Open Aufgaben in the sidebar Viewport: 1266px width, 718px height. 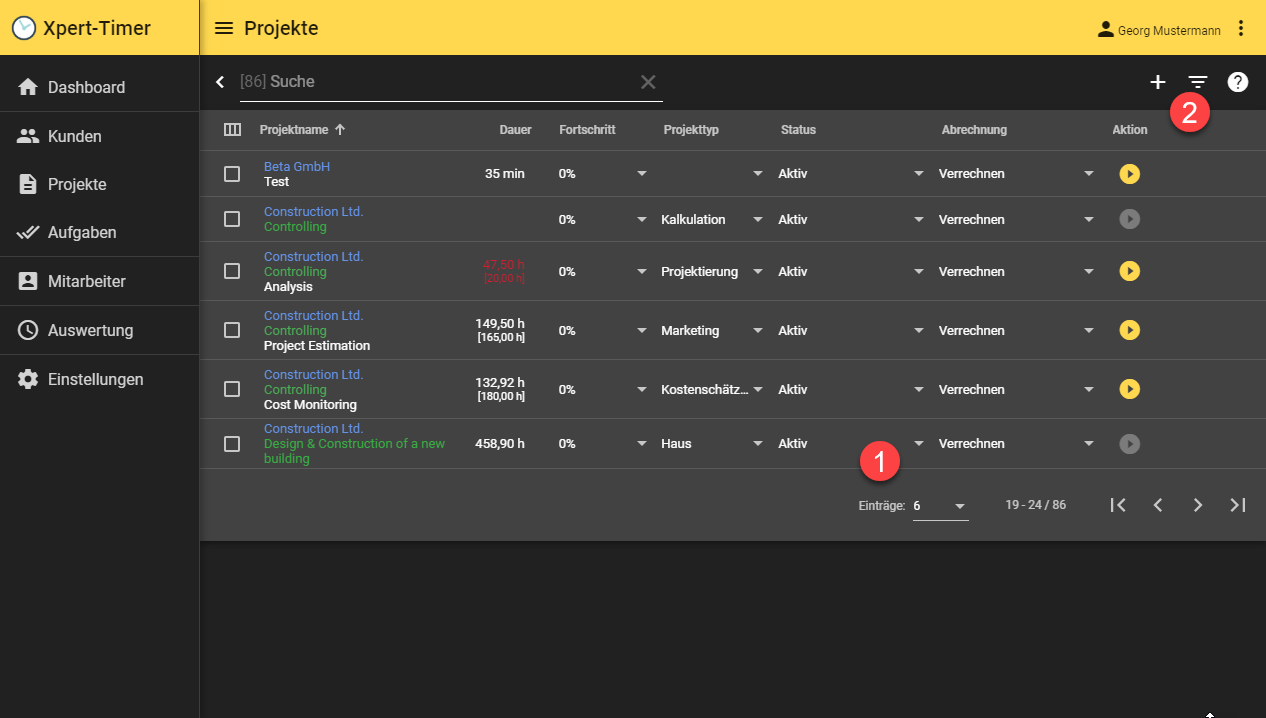82,232
